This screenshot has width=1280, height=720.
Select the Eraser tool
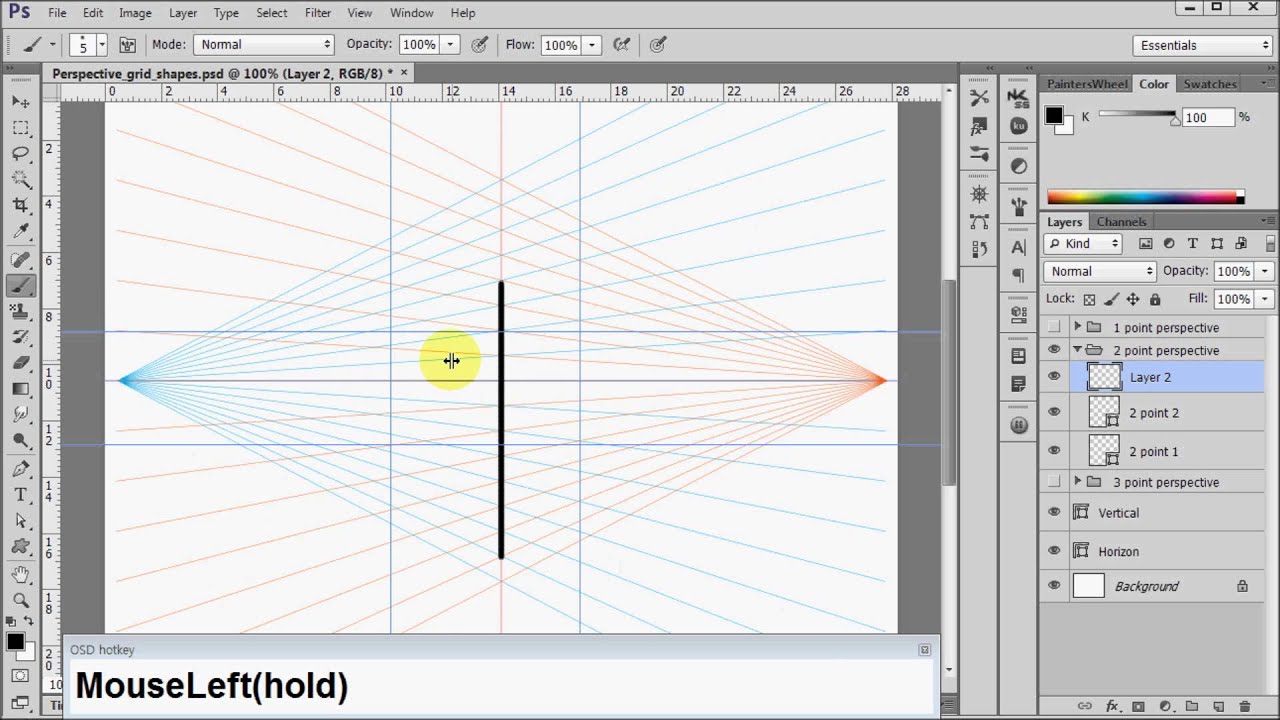coord(20,363)
